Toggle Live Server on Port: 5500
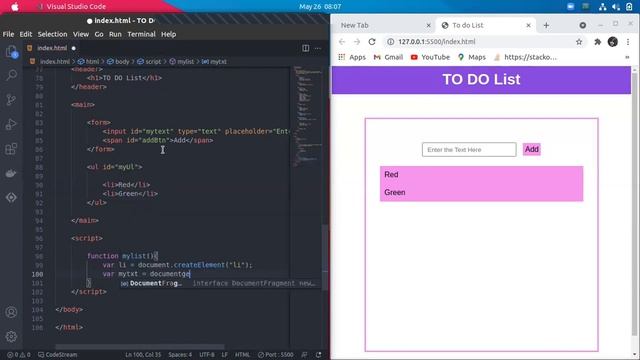Screen dimensions: 640x360 click(x=276, y=355)
